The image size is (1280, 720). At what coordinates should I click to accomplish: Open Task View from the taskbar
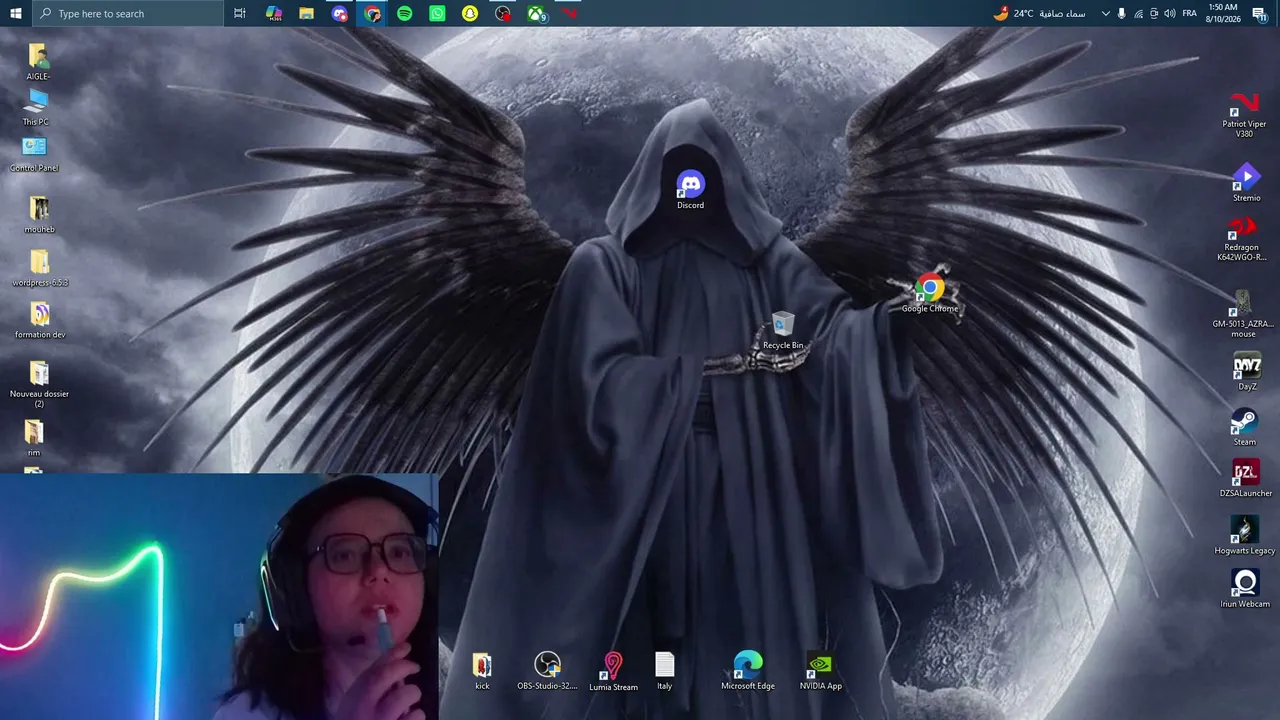click(240, 13)
